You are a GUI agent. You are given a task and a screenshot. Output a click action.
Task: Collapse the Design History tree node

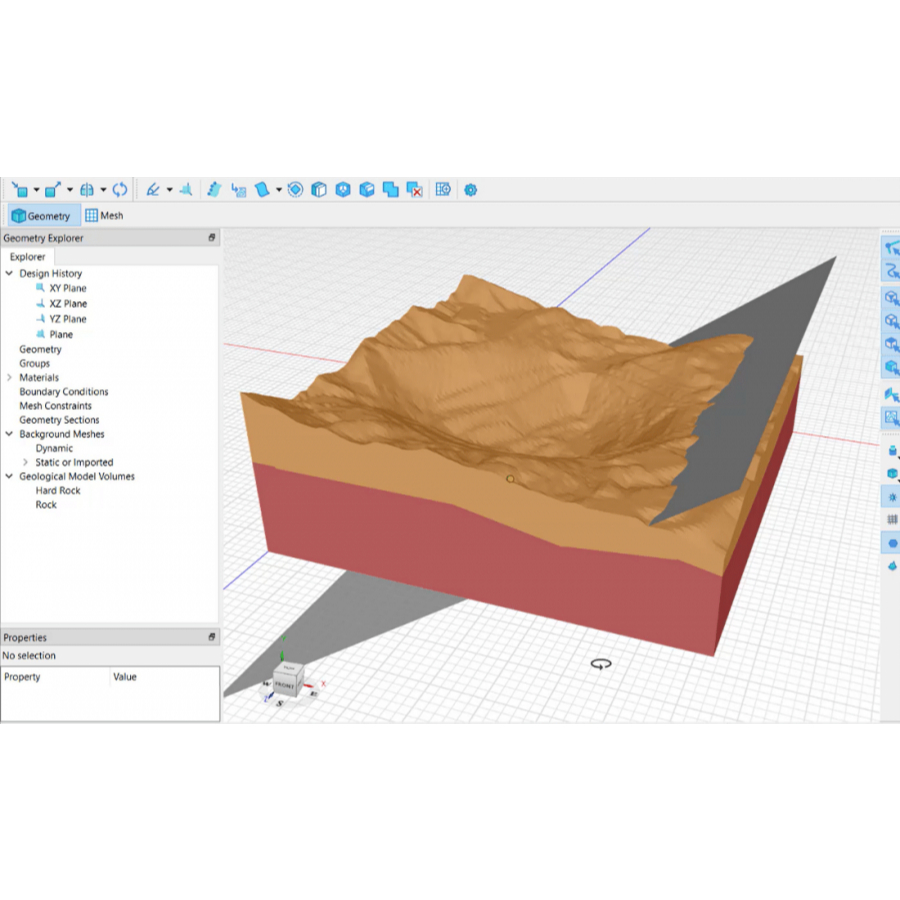point(9,273)
